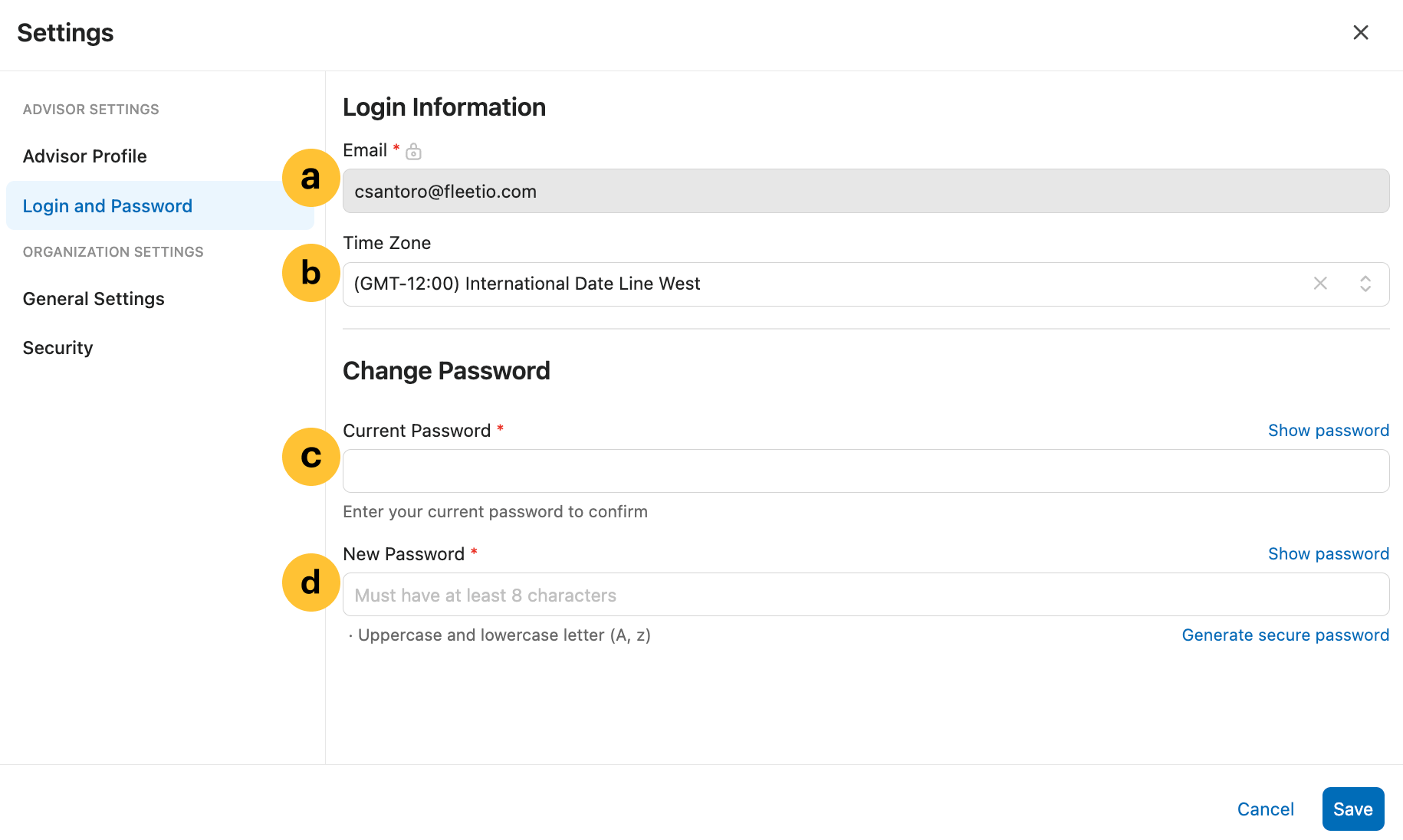Click the yellow 'c' marker badge
This screenshot has height=840, width=1403.
click(310, 457)
